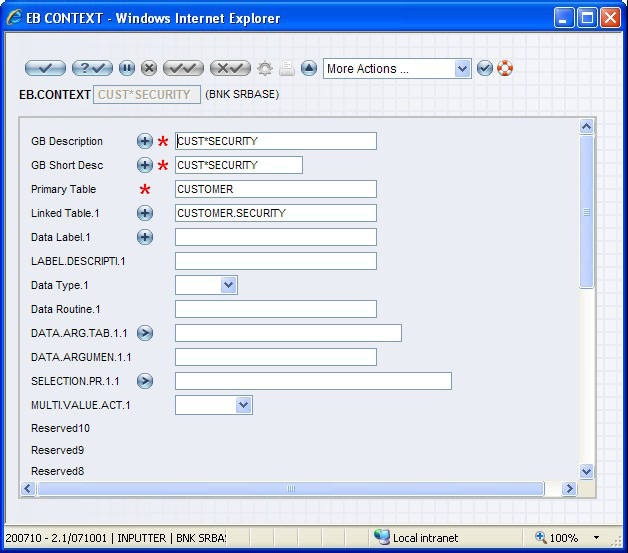Click the validate question-check toolbar button

(x=92, y=68)
